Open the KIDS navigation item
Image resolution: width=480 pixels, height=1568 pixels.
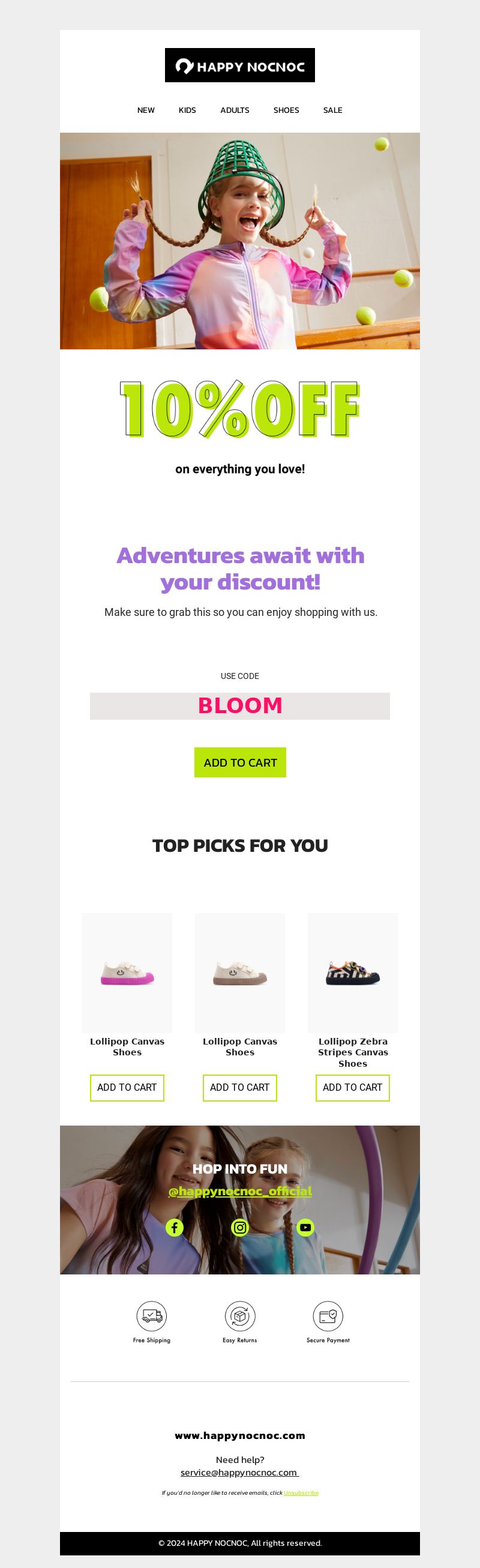pos(187,110)
